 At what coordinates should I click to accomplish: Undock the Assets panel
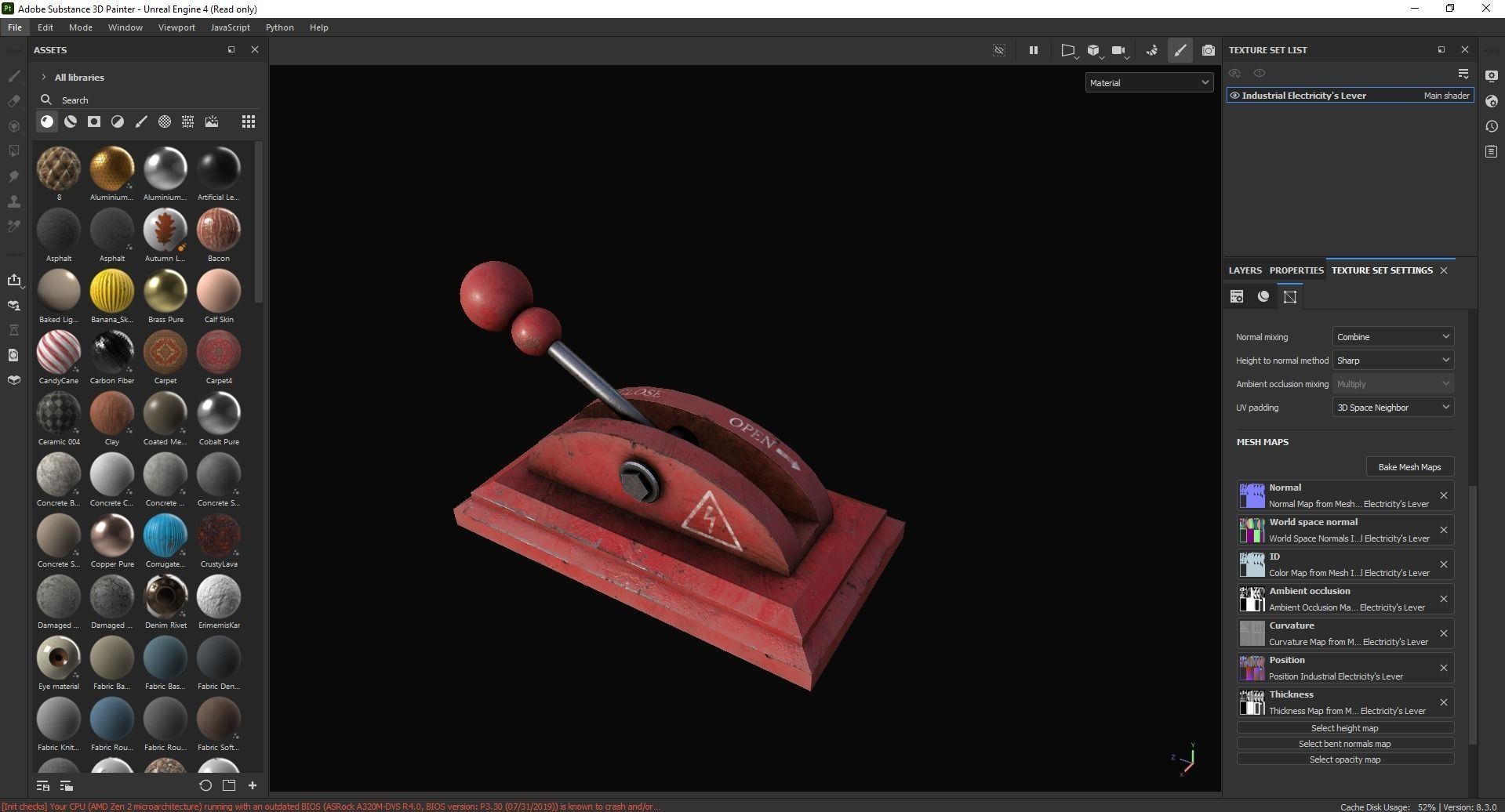231,49
